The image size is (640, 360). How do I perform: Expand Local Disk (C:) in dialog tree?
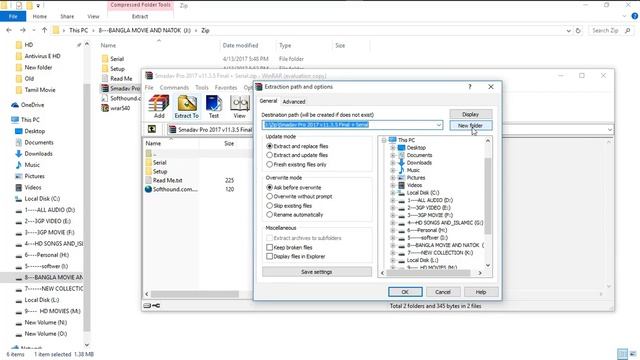point(393,193)
